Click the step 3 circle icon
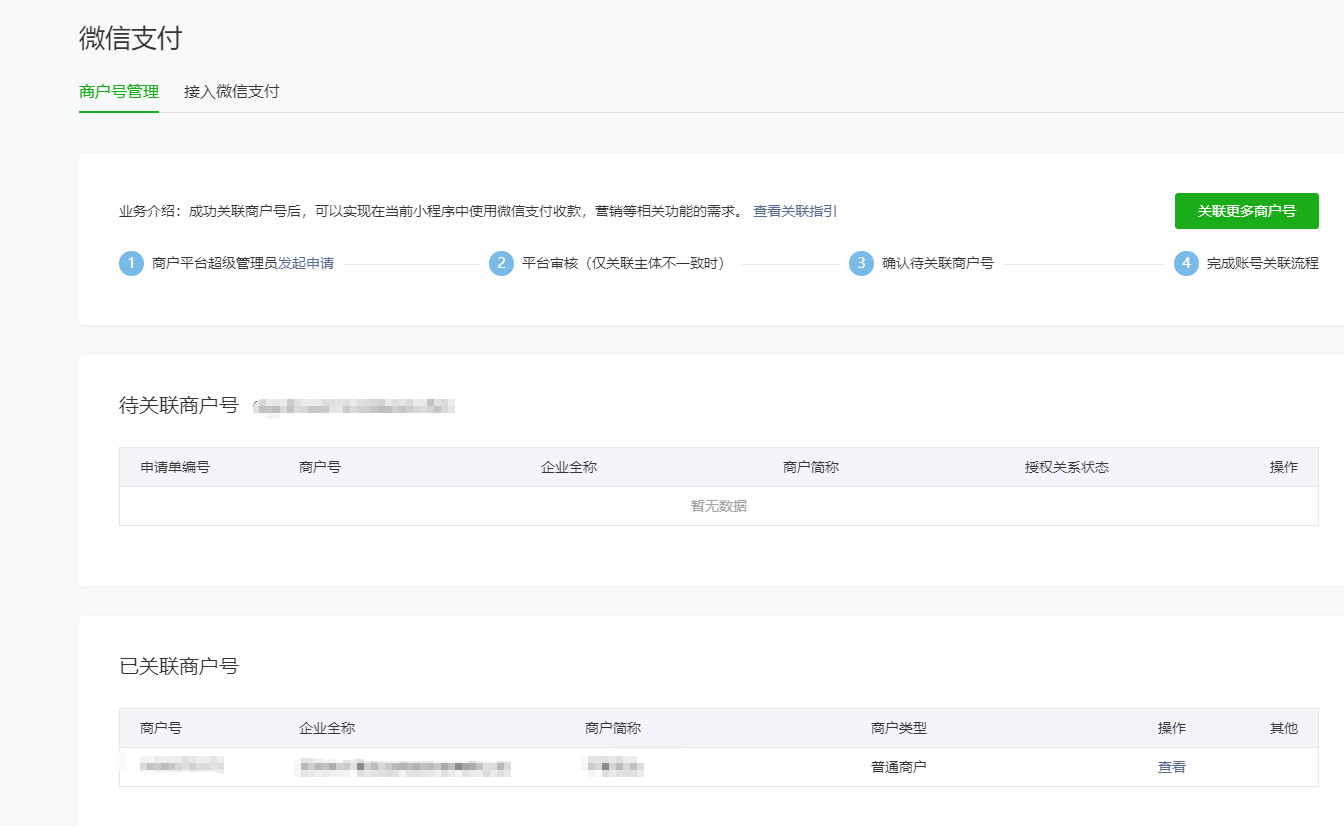Screen dimensions: 1344x826 [x=861, y=264]
